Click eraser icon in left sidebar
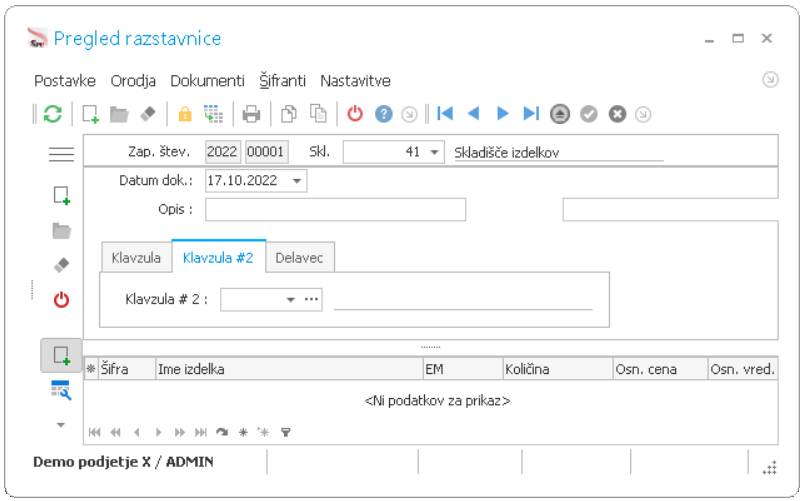 (x=61, y=265)
